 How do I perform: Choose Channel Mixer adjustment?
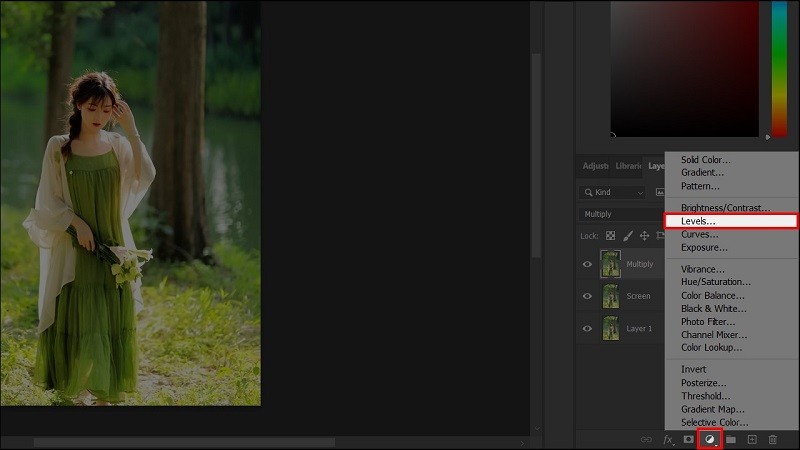pos(714,335)
